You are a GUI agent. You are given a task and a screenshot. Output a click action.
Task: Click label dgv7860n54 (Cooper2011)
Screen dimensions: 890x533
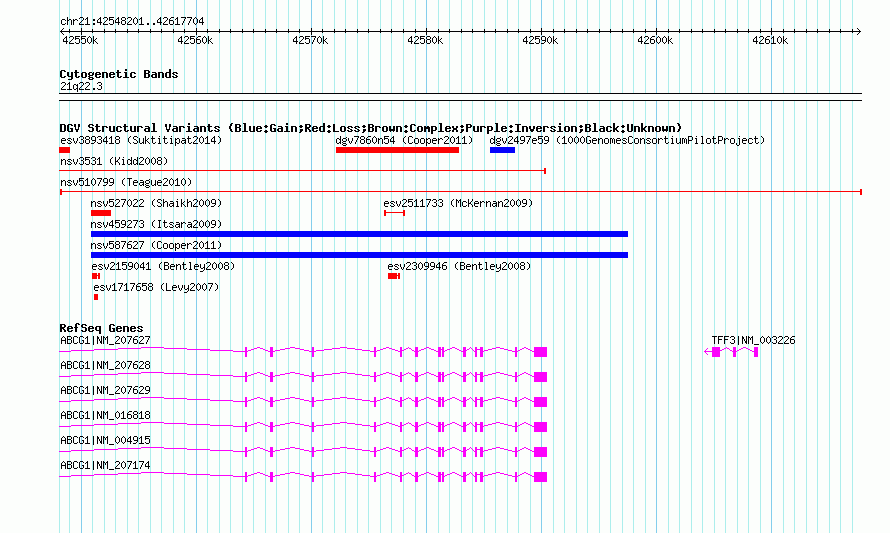[404, 140]
